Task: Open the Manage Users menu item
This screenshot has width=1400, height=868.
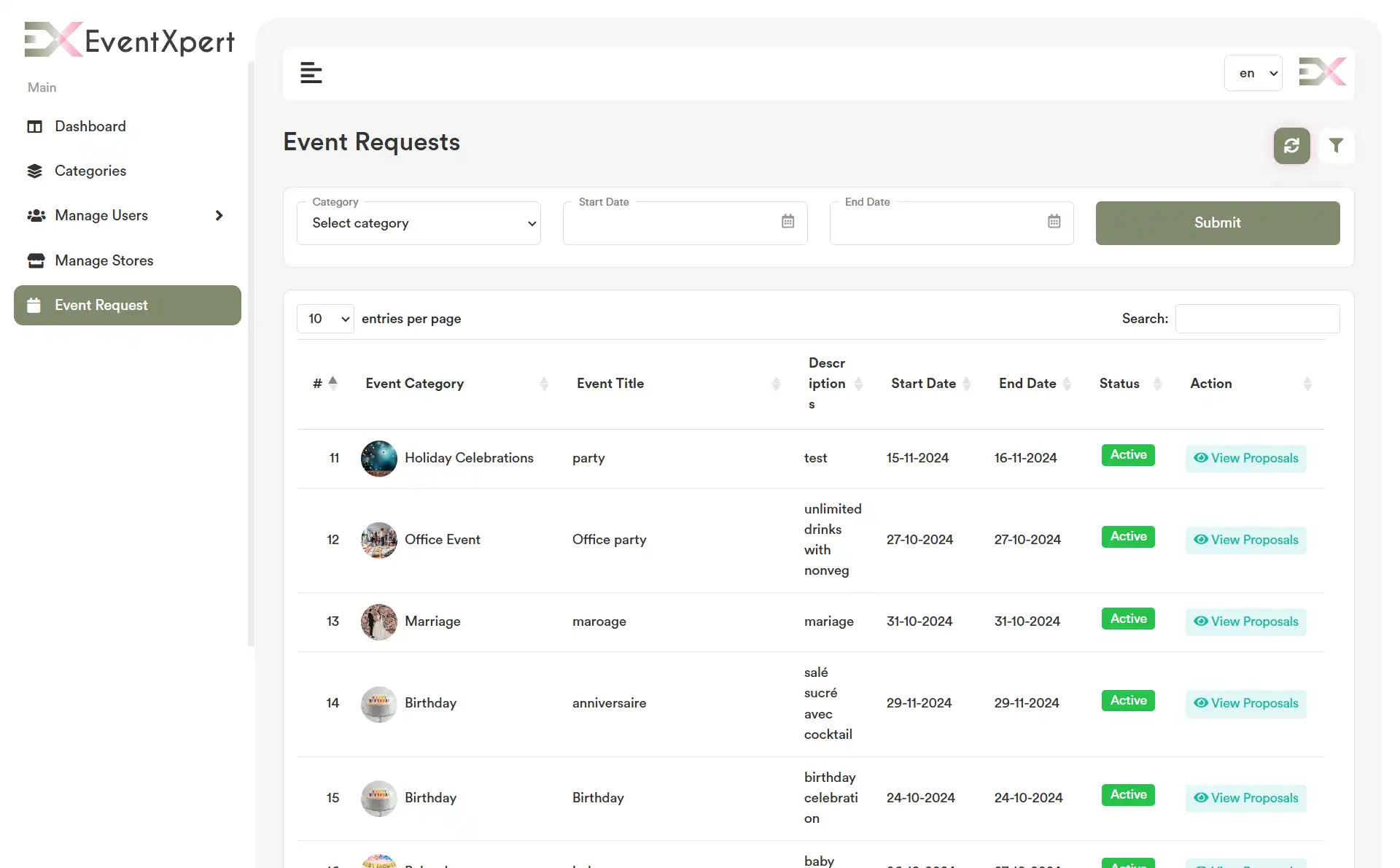Action: coord(101,215)
